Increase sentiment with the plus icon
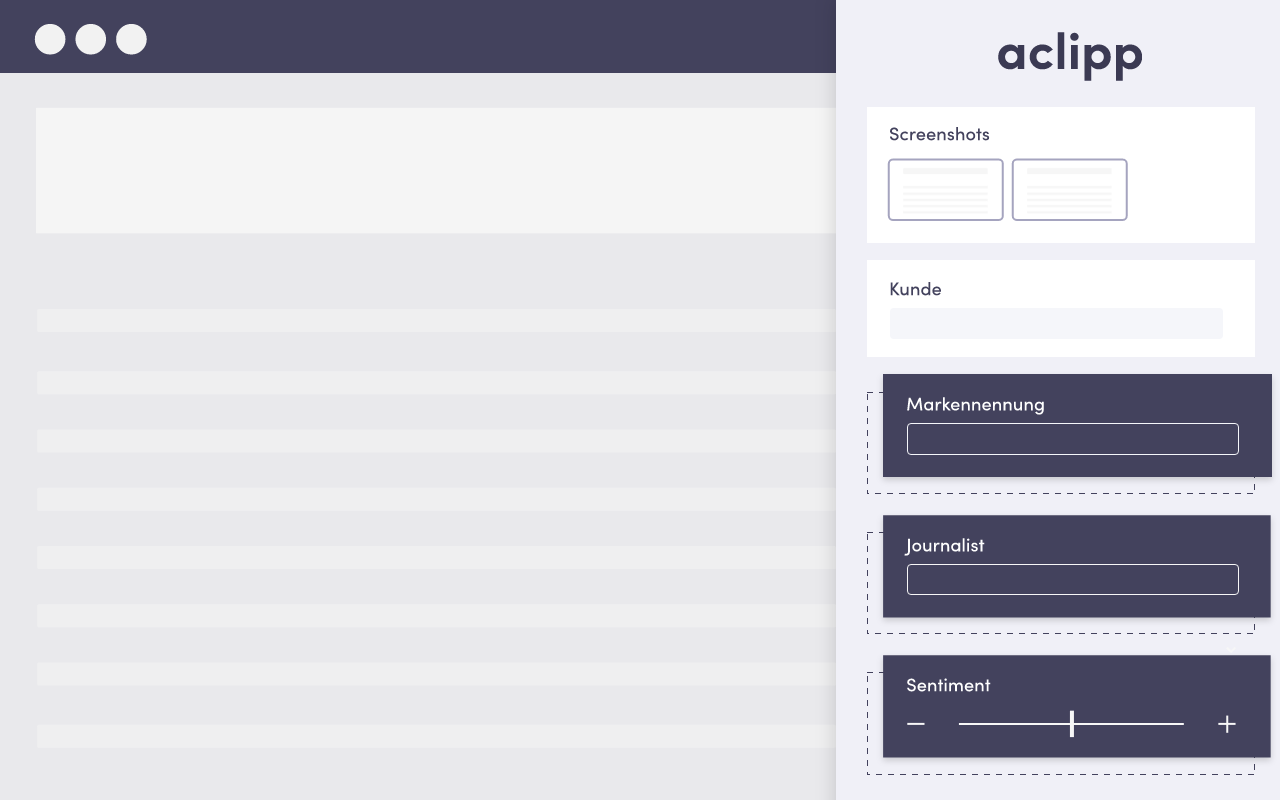 (1227, 724)
